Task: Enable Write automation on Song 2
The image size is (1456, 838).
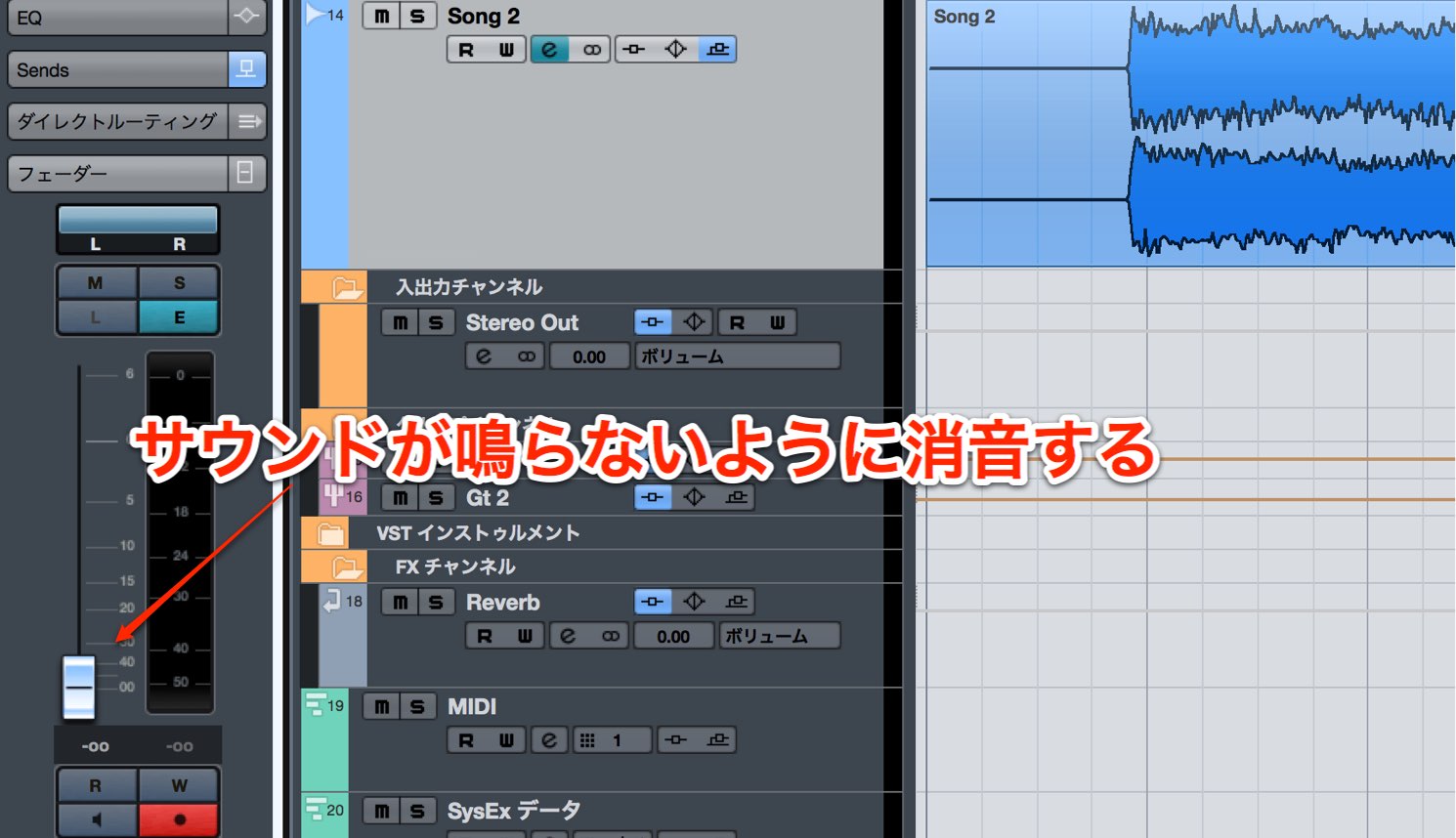Action: pyautogui.click(x=506, y=50)
